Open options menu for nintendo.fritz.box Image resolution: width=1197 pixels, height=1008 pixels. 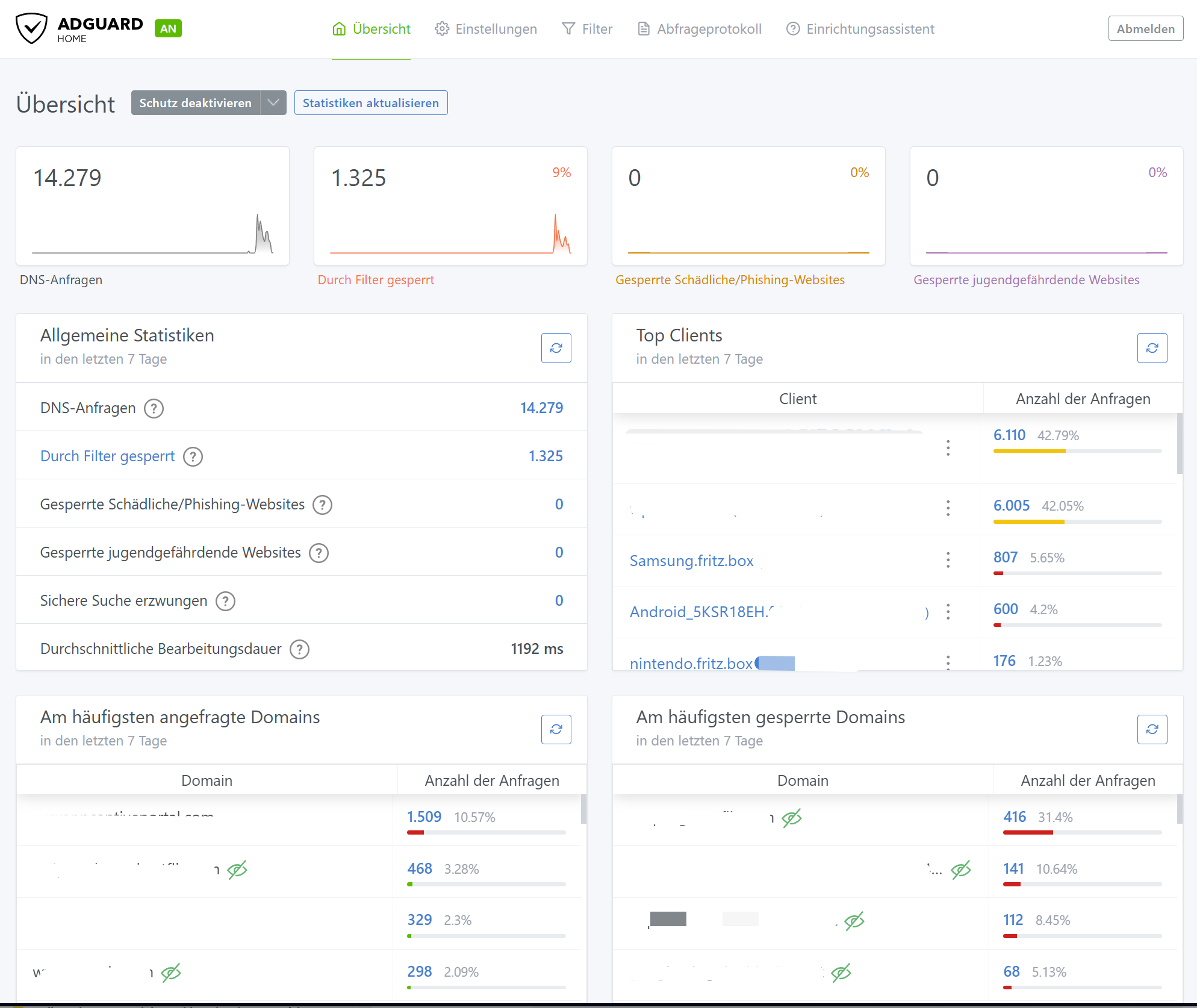(948, 662)
